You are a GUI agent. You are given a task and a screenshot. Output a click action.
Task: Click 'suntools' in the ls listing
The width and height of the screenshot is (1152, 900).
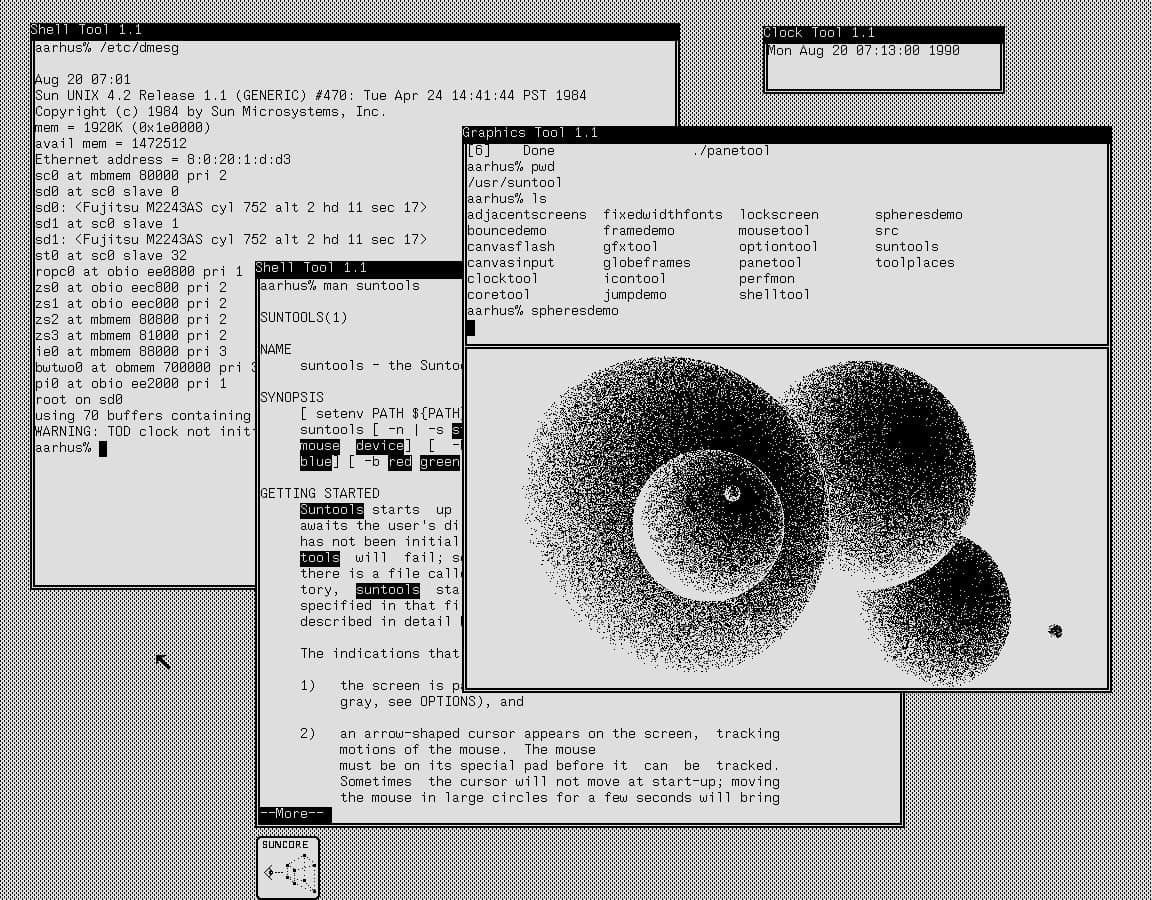(x=907, y=248)
